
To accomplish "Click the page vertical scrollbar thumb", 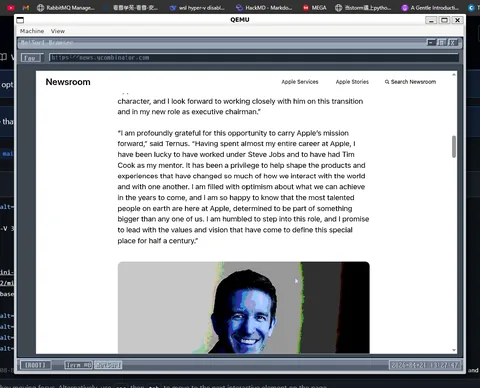I will [x=454, y=146].
